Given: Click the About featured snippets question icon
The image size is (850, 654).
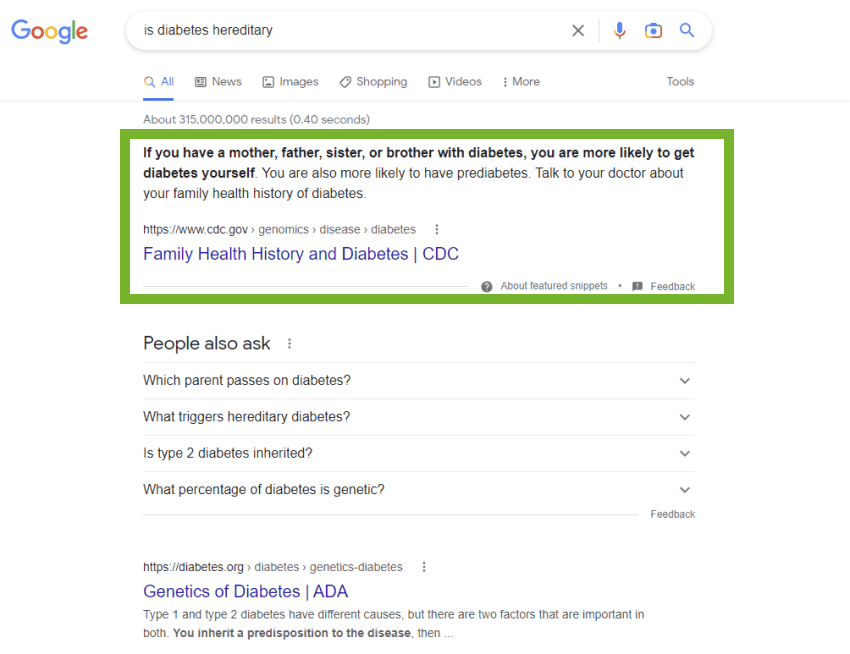Looking at the screenshot, I should point(487,286).
